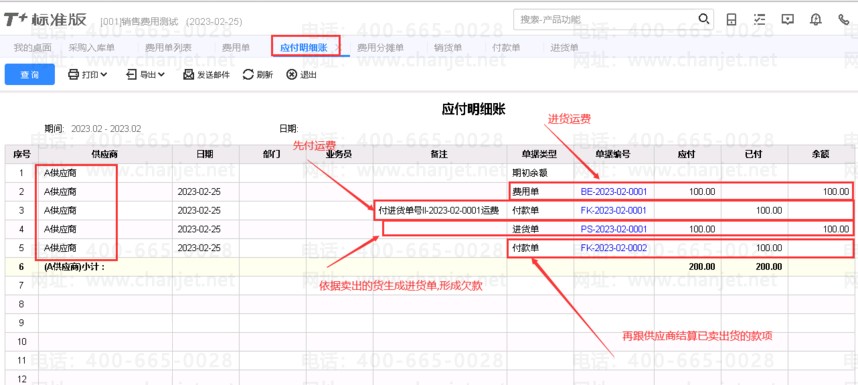Viewport: 858px width, 385px height.
Task: Select the 期初余额 cell in row 1
Action: (540, 173)
